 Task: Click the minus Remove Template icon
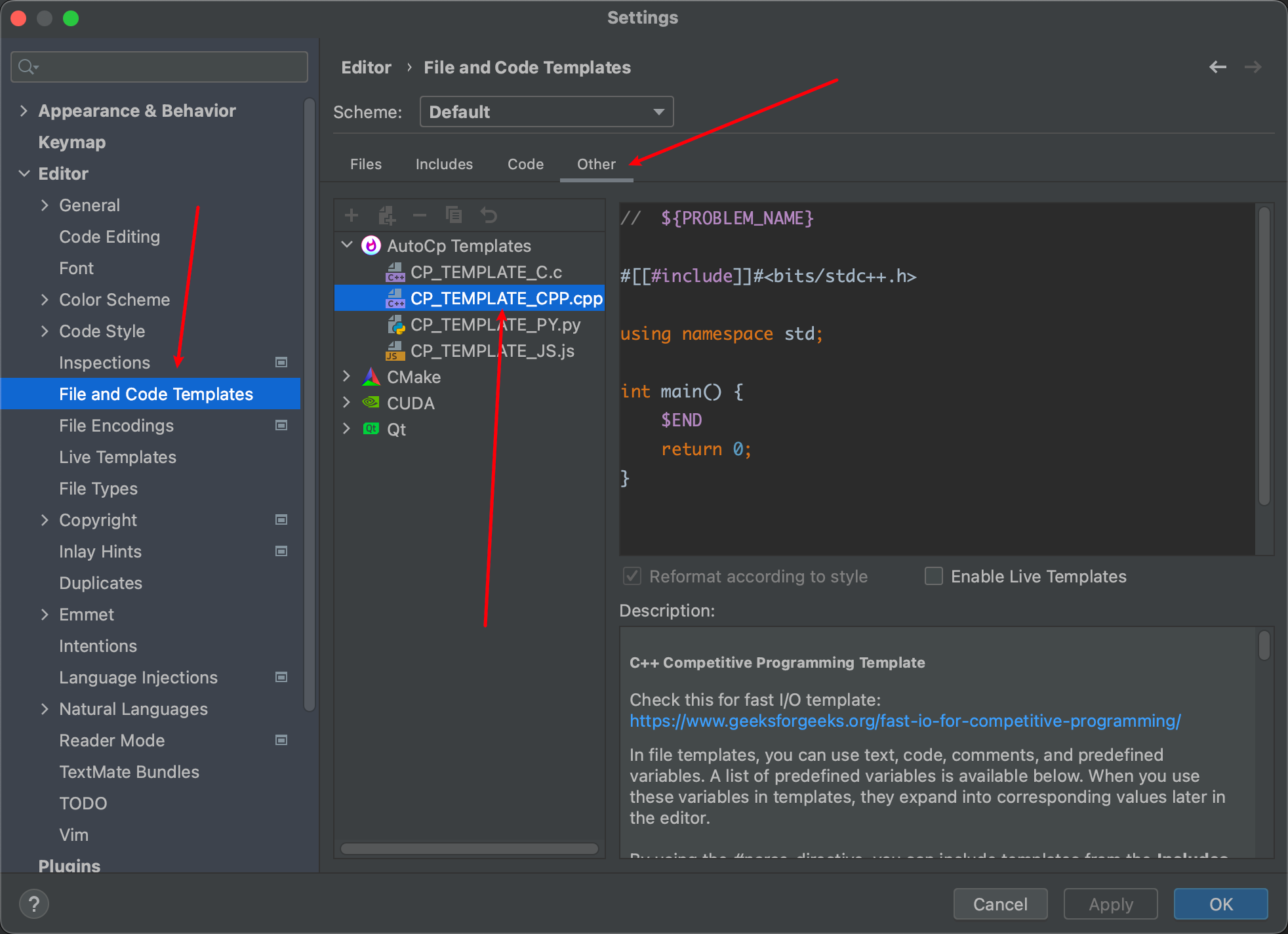click(420, 215)
